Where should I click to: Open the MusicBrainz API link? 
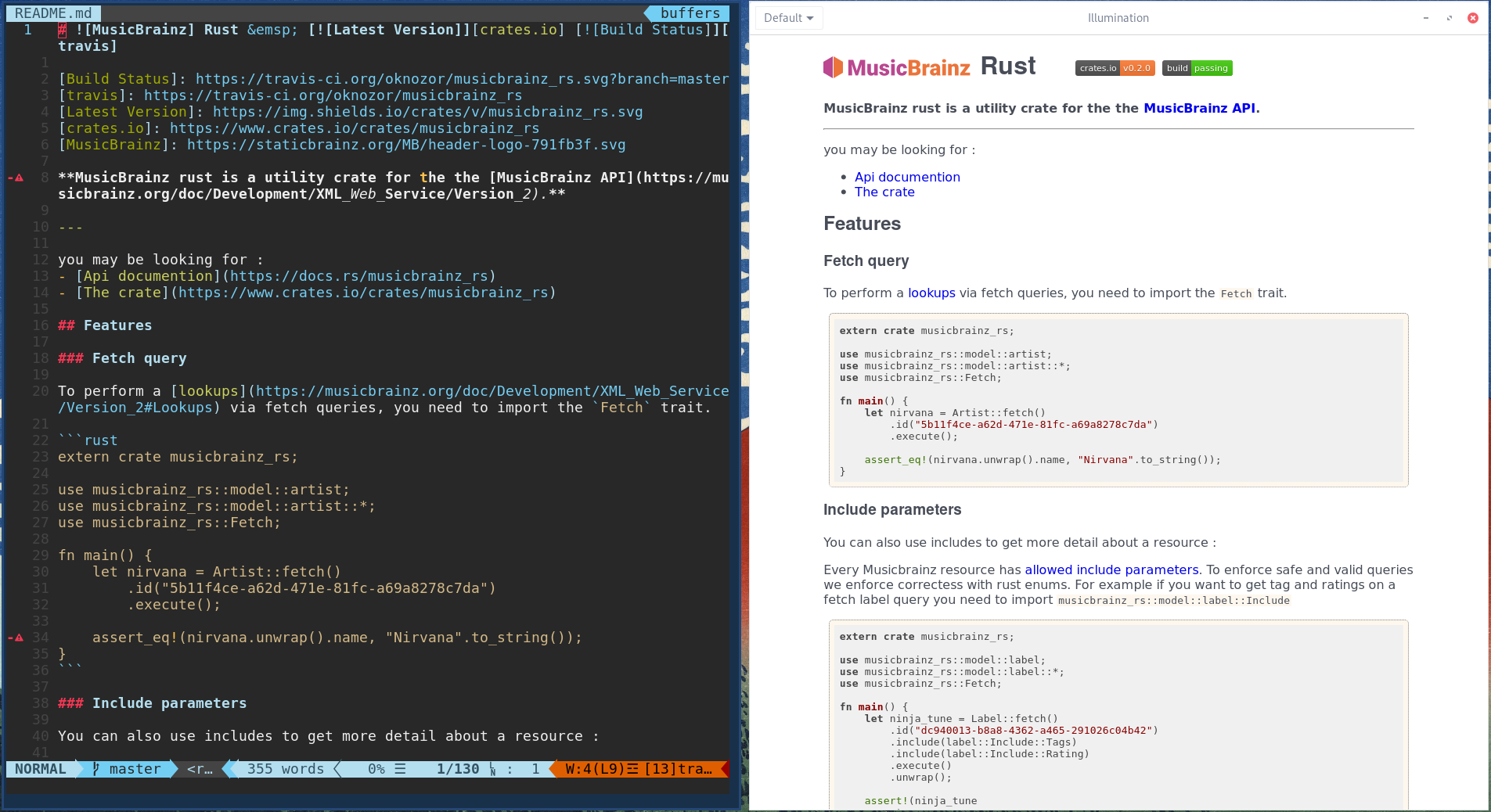[x=1199, y=108]
